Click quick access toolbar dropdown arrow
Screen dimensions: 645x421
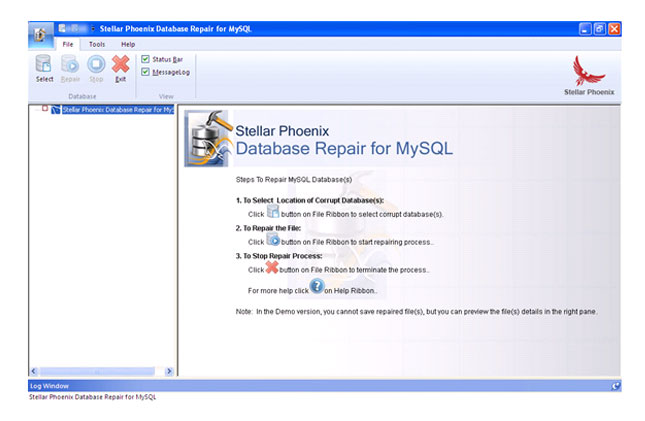[93, 29]
